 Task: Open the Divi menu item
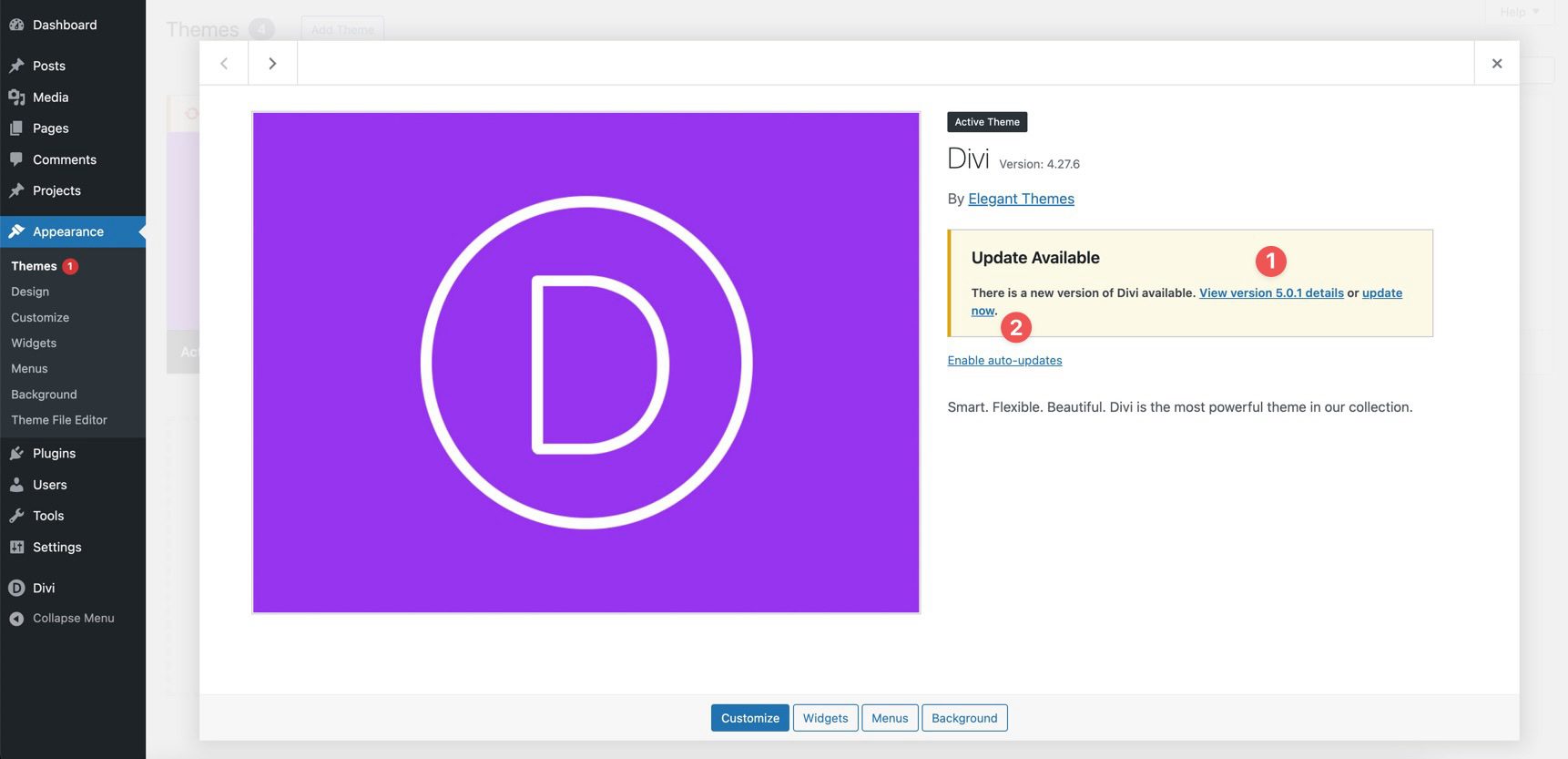tap(73, 588)
